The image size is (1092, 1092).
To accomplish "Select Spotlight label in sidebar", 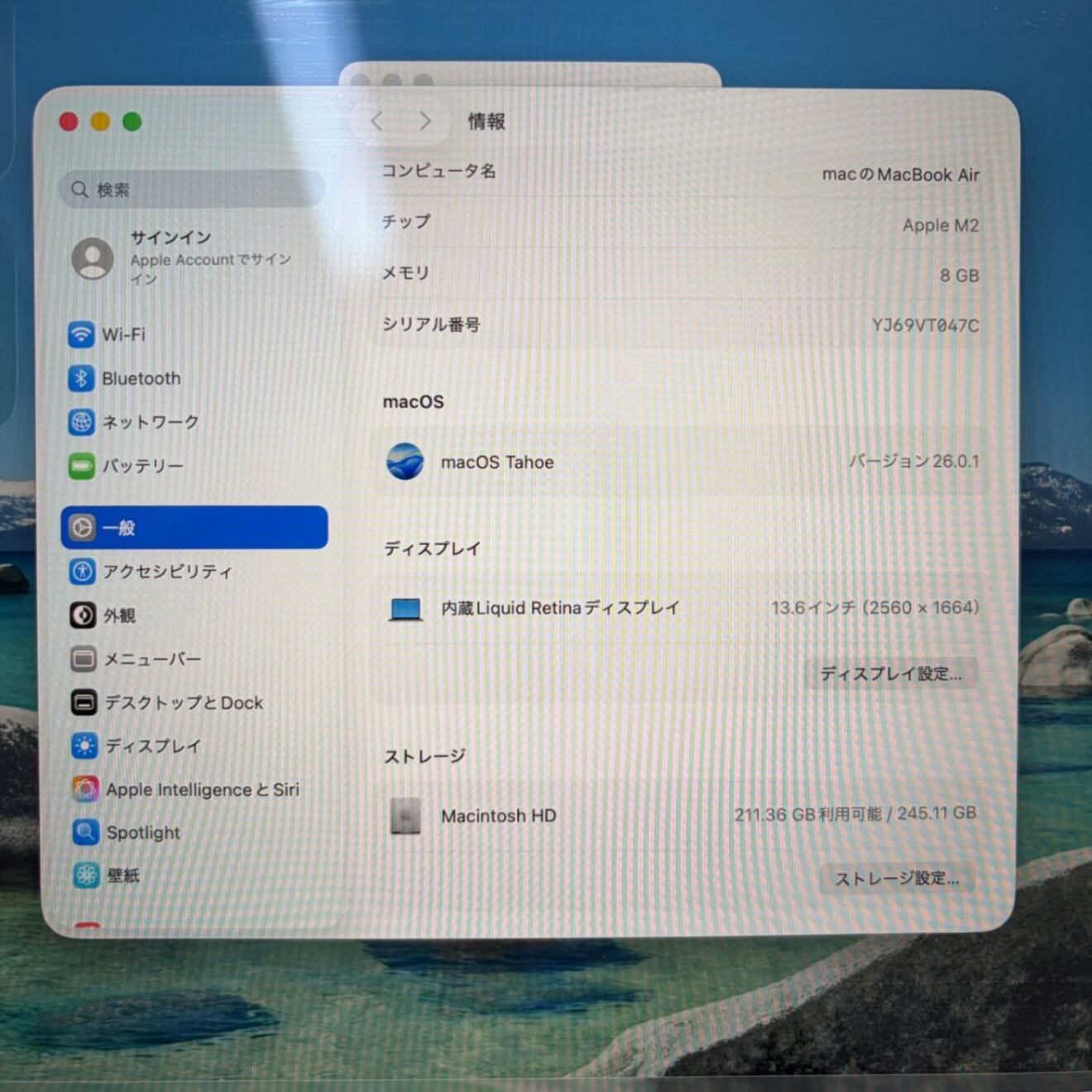I will [143, 832].
